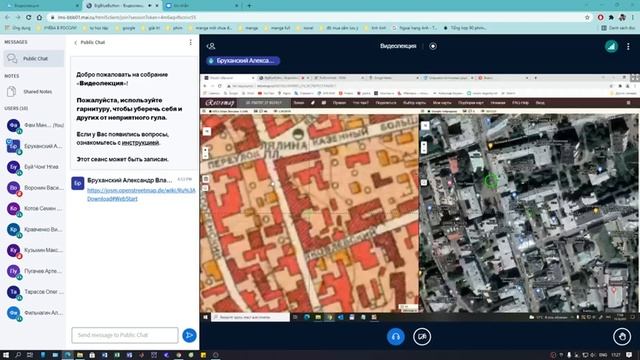Click the satellite map pane in shared screen
The height and width of the screenshot is (360, 640).
[x=529, y=213]
